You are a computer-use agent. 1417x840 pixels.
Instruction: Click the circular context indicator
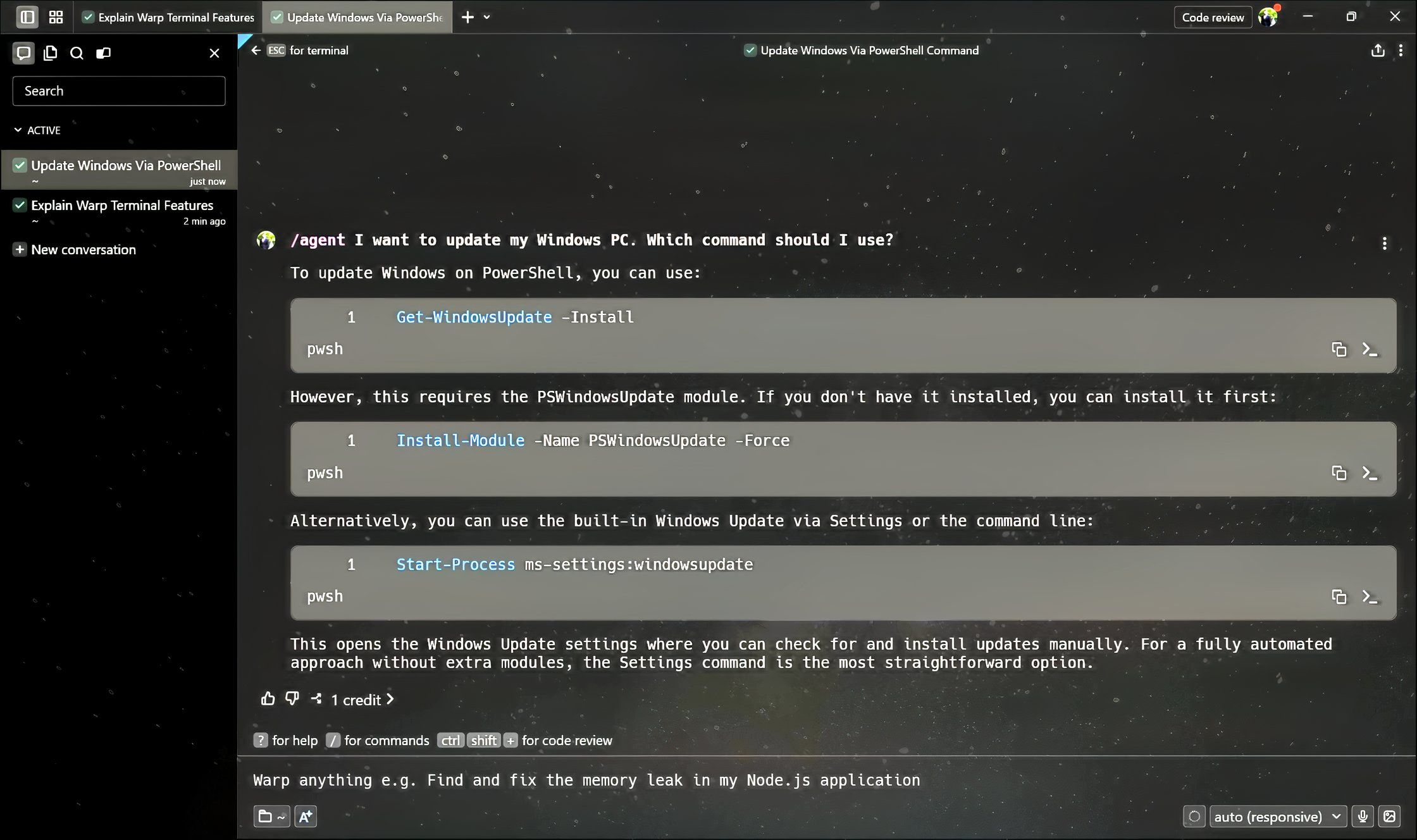click(x=1194, y=817)
